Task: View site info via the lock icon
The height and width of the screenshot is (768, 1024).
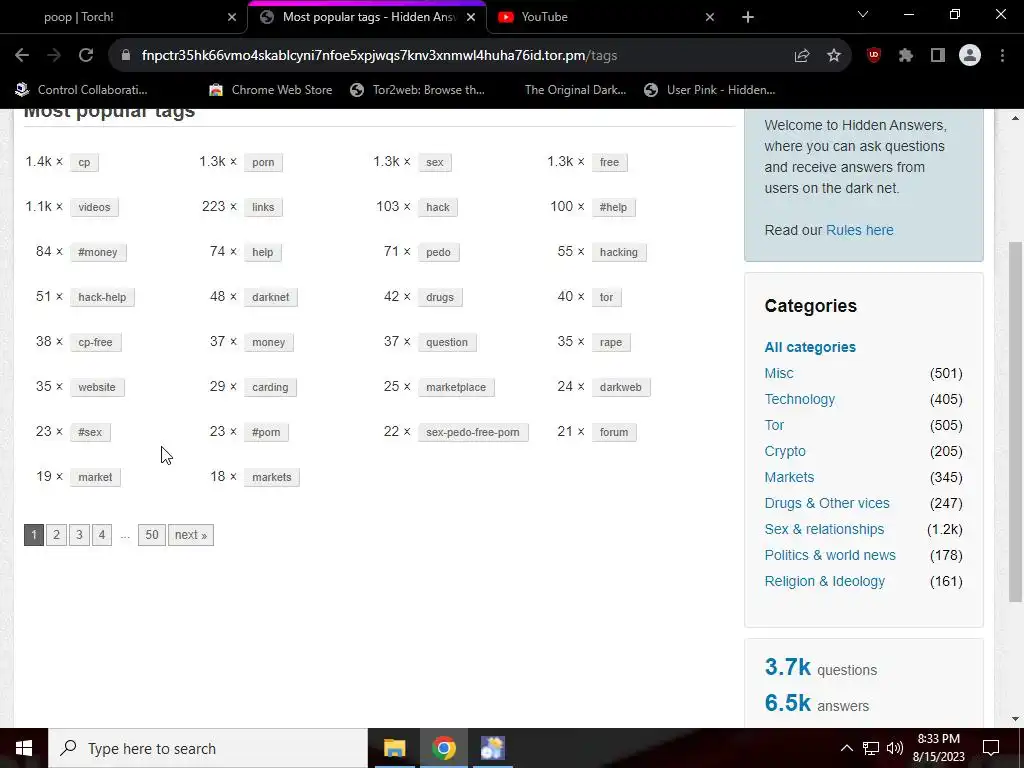Action: coord(126,56)
